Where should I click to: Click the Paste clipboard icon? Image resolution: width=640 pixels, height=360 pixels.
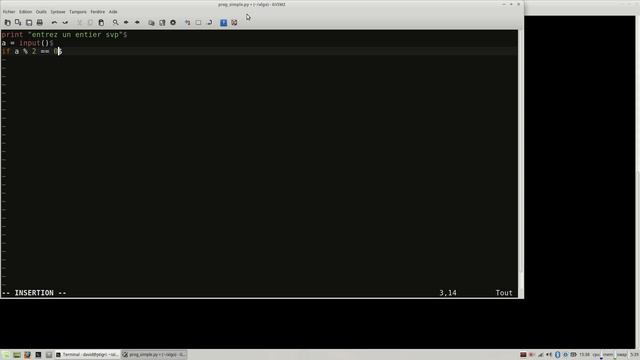[101, 22]
